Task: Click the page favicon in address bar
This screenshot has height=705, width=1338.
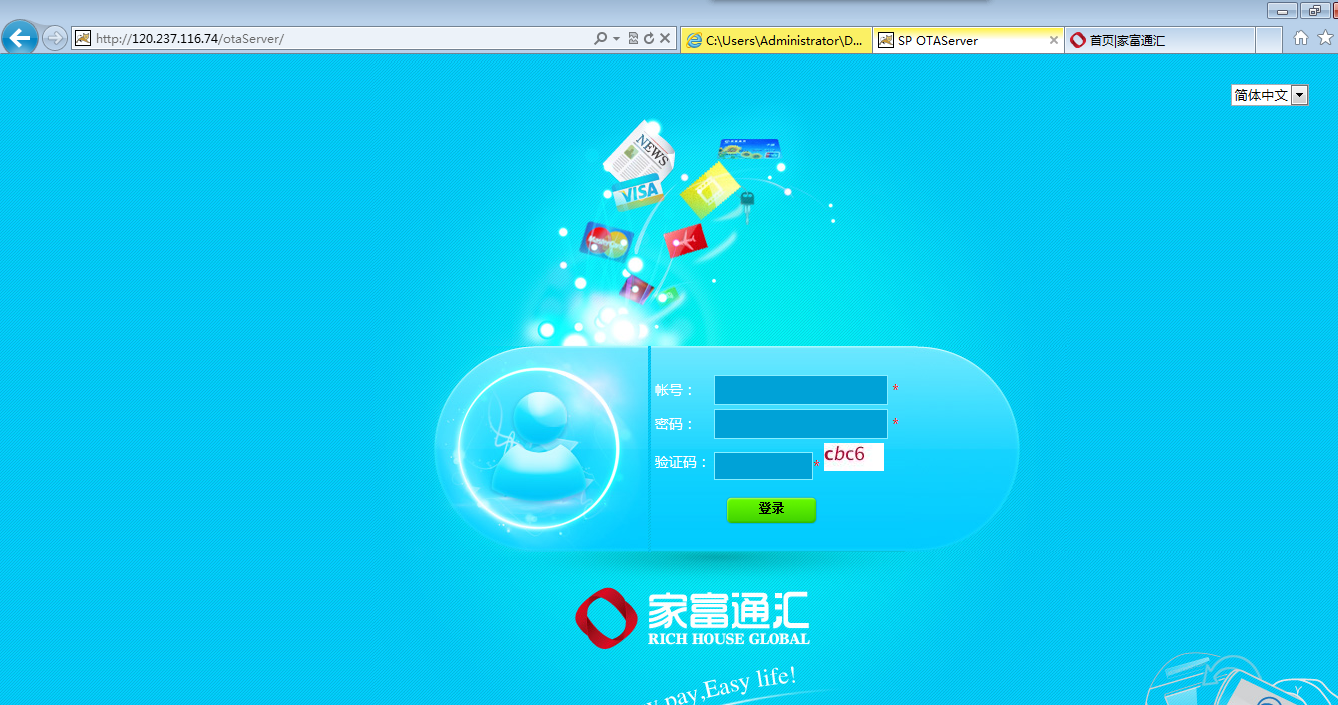Action: [x=83, y=39]
